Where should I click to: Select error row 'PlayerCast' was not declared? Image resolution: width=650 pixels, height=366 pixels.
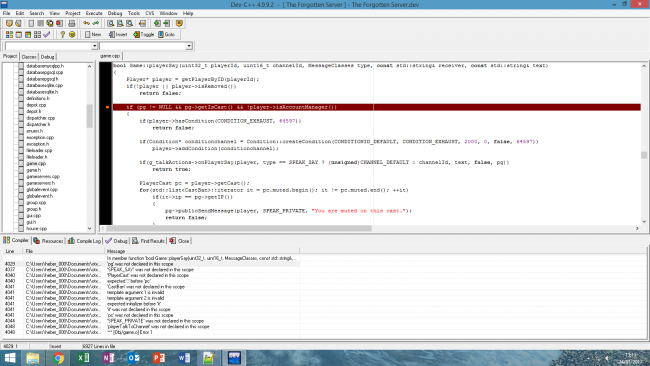pos(151,275)
